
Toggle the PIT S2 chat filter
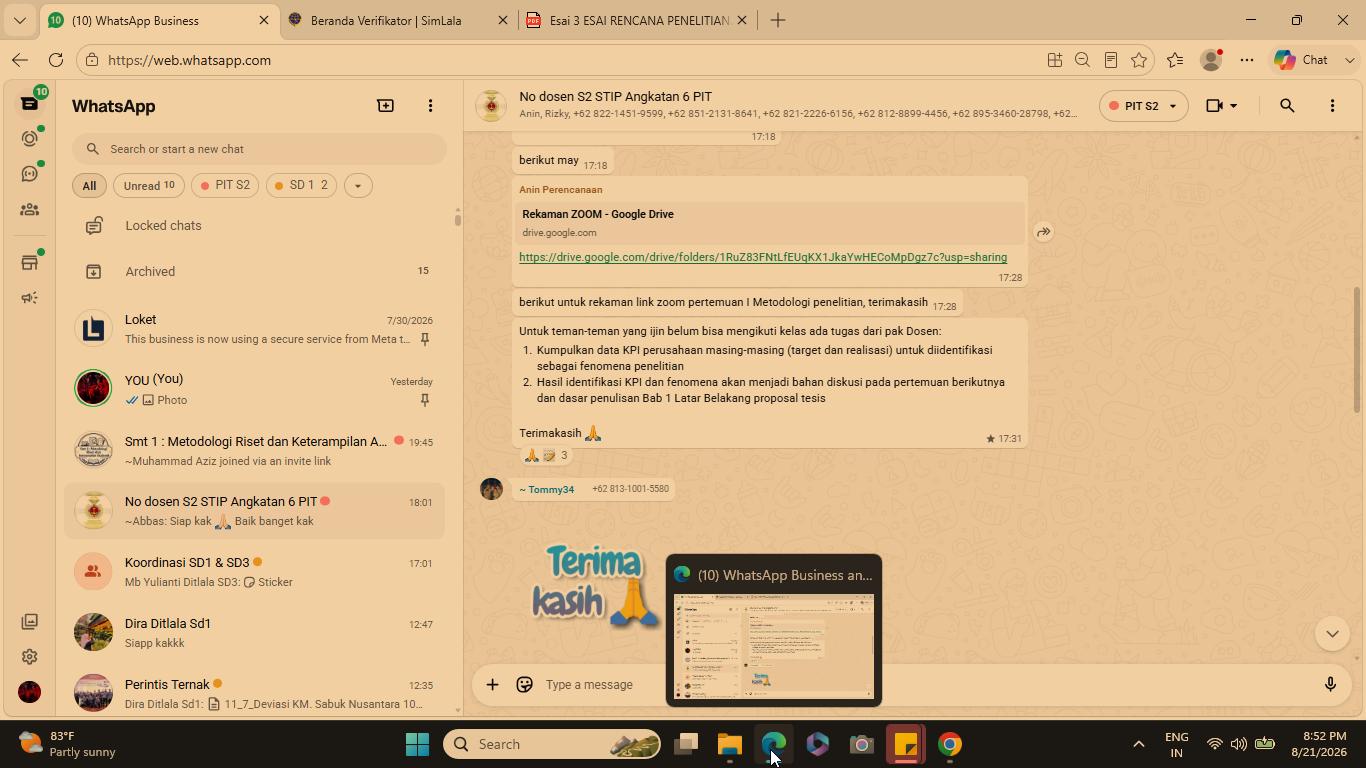pyautogui.click(x=225, y=185)
